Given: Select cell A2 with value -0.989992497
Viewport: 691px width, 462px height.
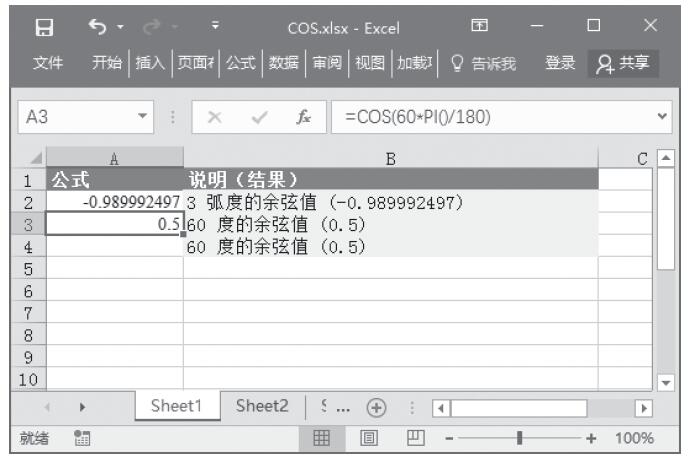Looking at the screenshot, I should 115,202.
